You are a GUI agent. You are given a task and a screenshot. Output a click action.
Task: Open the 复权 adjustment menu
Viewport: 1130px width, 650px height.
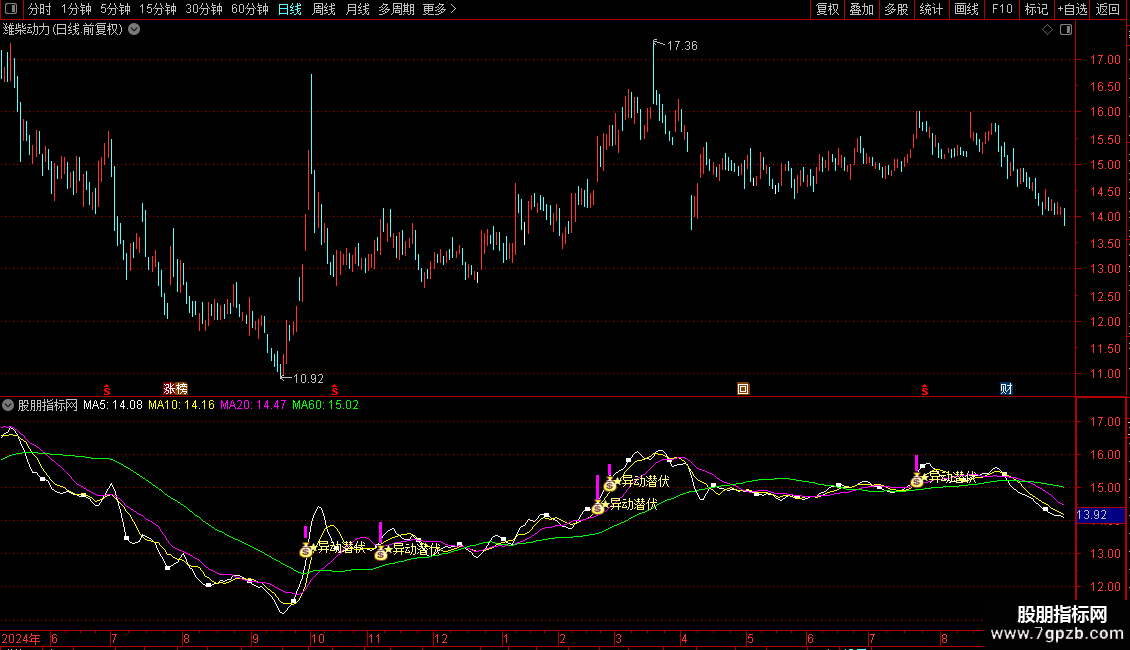point(827,9)
